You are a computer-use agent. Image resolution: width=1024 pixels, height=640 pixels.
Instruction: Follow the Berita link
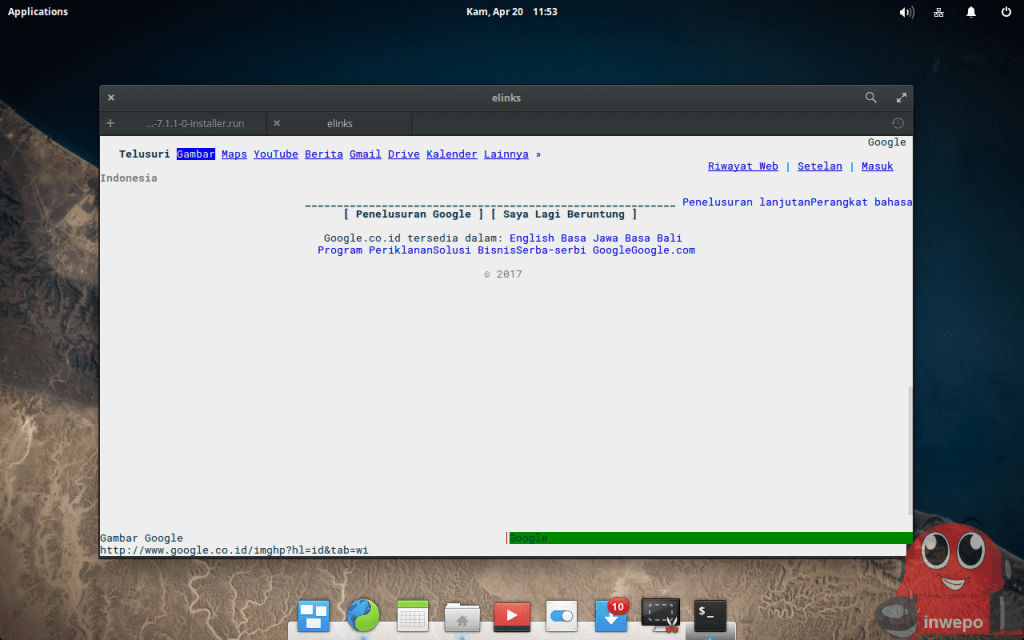(323, 154)
